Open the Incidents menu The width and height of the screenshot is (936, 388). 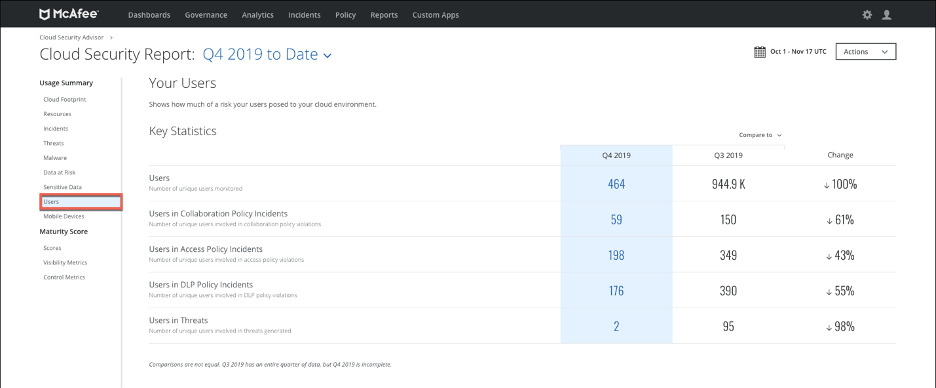coord(304,15)
